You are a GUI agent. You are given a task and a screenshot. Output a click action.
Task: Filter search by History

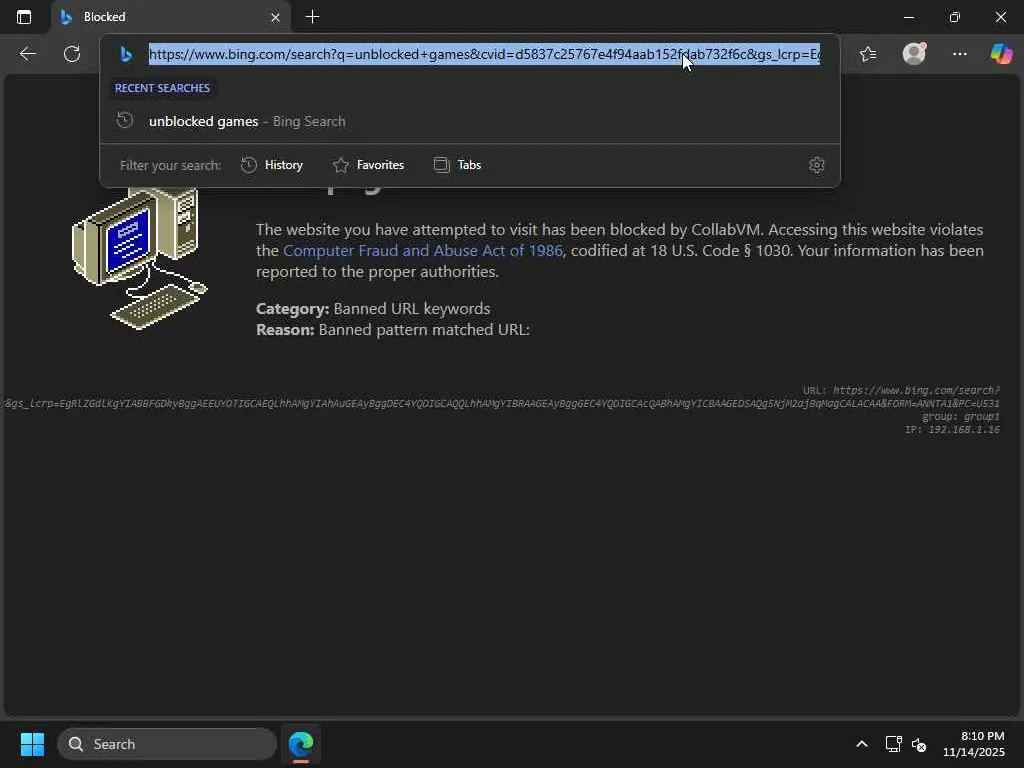(272, 165)
